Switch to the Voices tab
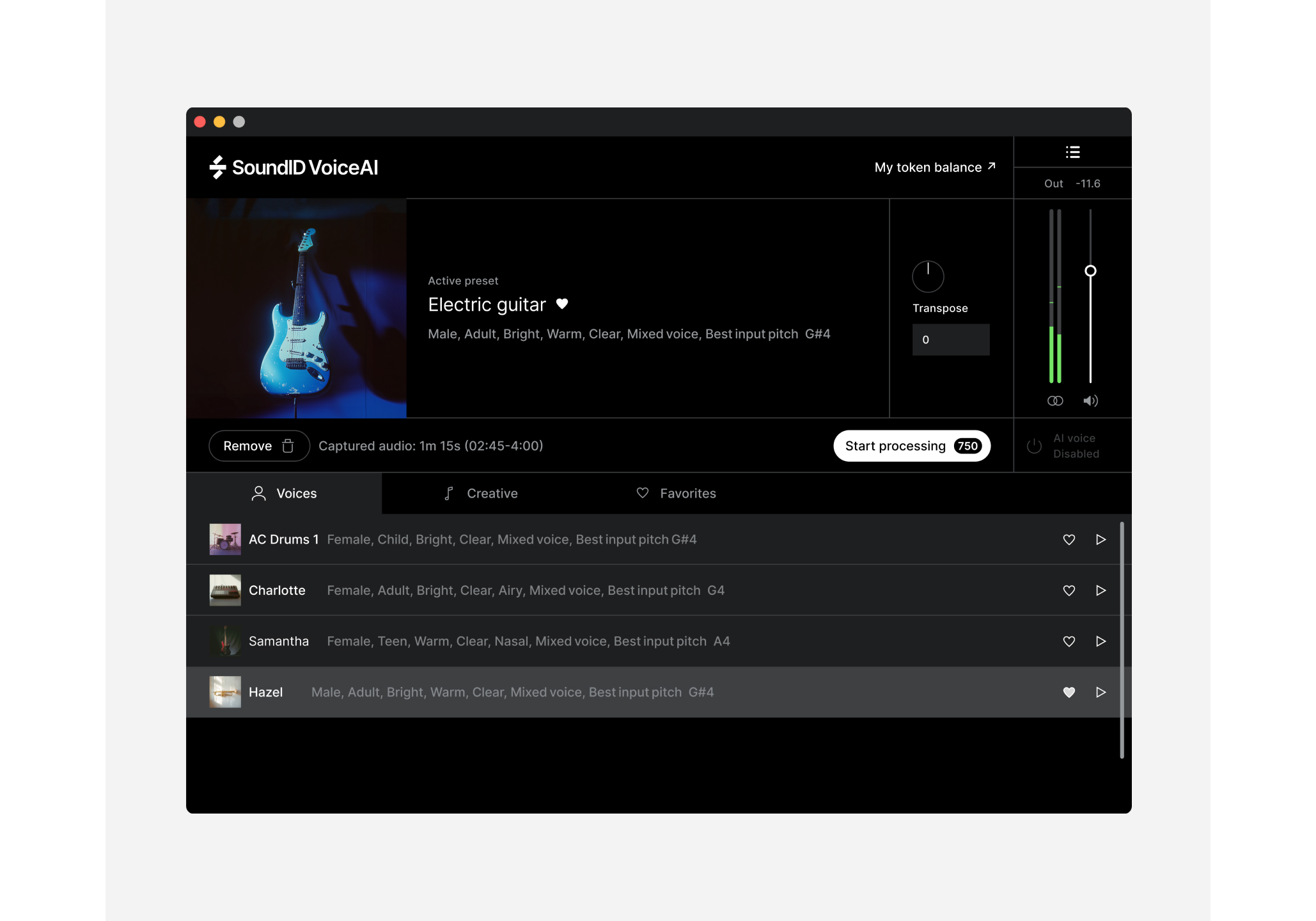This screenshot has width=1316, height=921. (x=284, y=493)
